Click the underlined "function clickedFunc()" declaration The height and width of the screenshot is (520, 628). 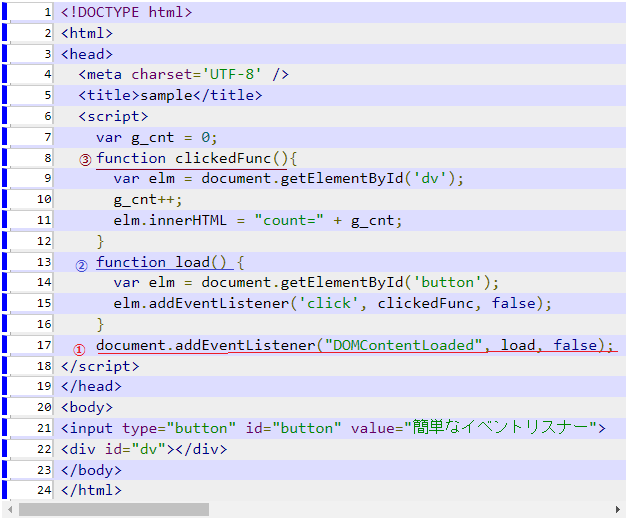tap(196, 158)
